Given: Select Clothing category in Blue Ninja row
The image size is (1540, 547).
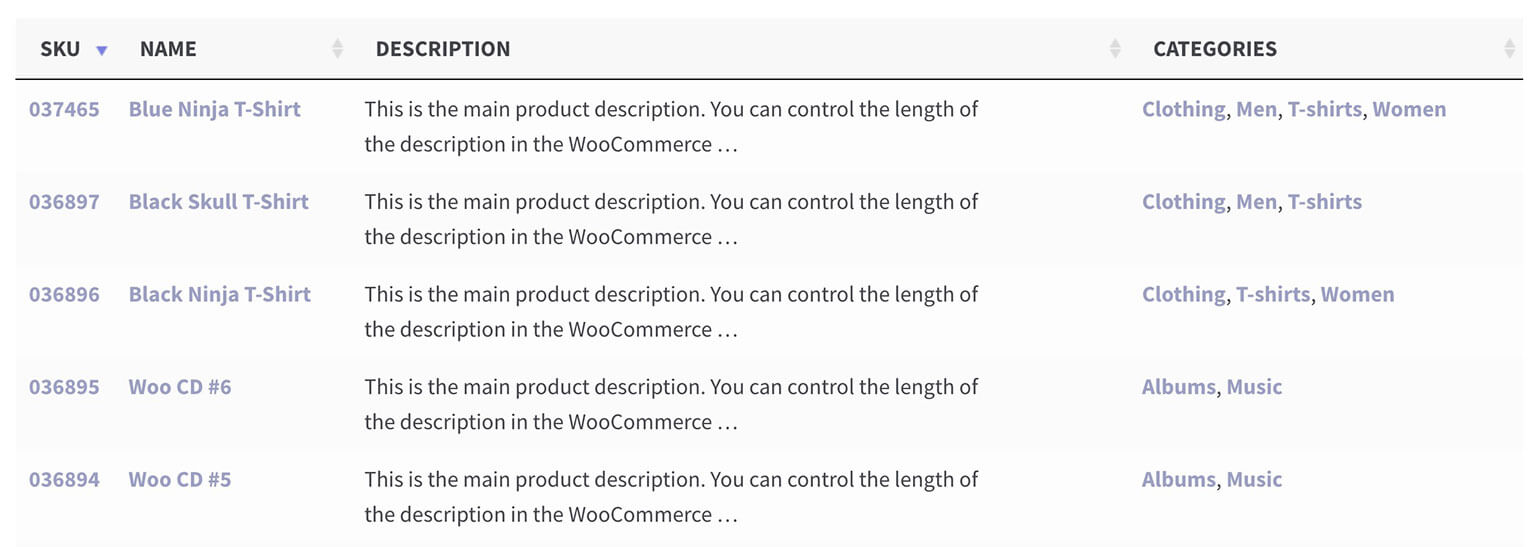Looking at the screenshot, I should coord(1184,109).
